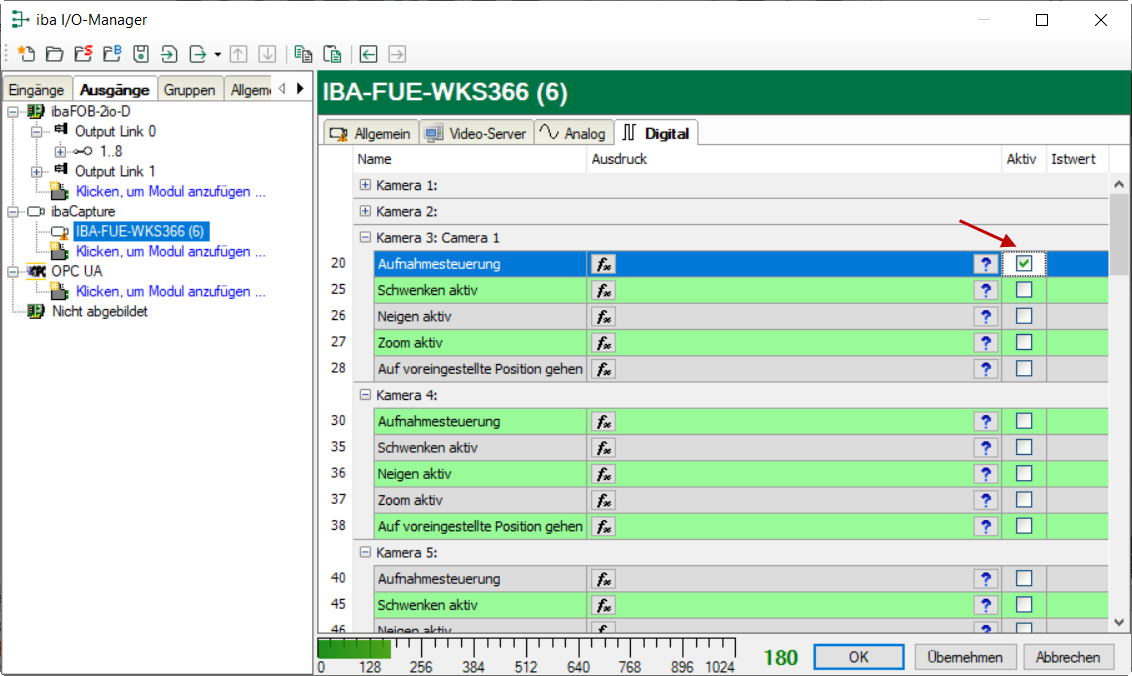Check Aktiv for Kamera 4 Aufnahmesteuerung row 30
Screen dimensions: 1132x676
pos(1024,421)
